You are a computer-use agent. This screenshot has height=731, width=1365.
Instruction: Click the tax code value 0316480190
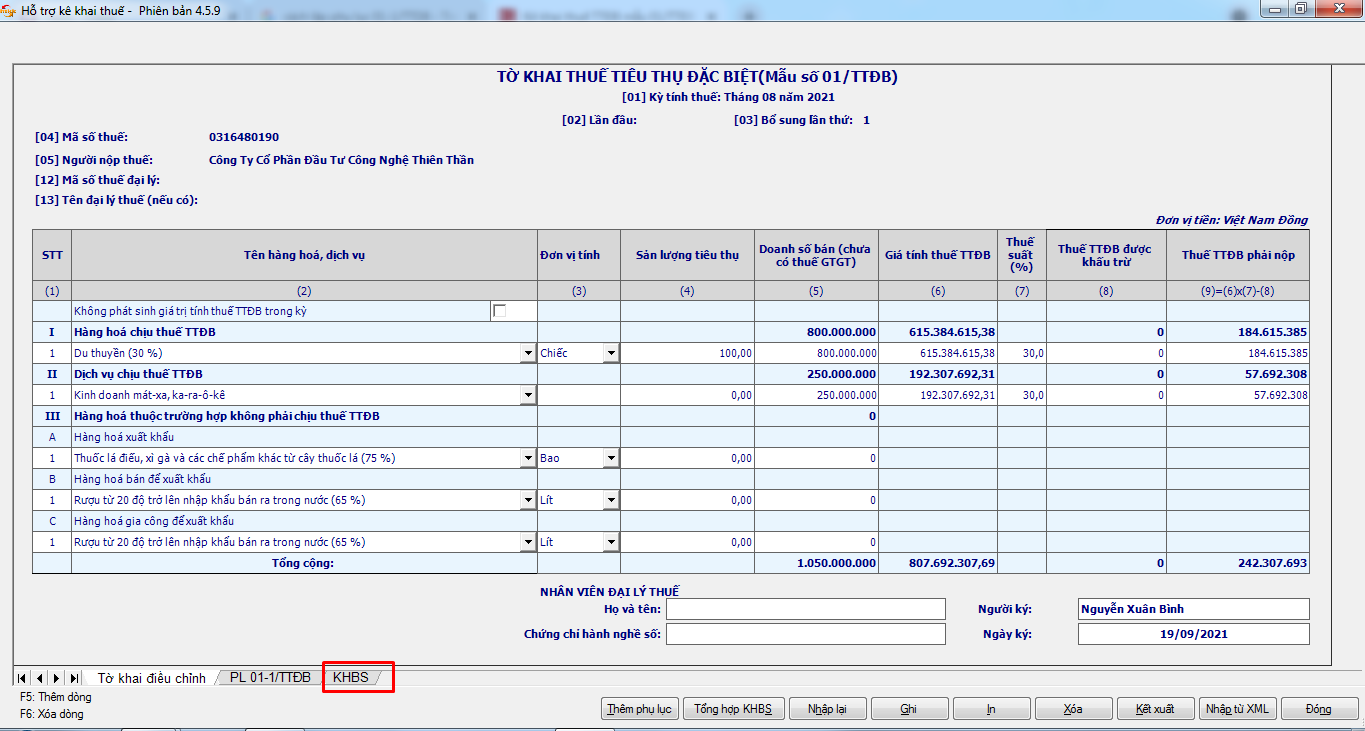(244, 137)
